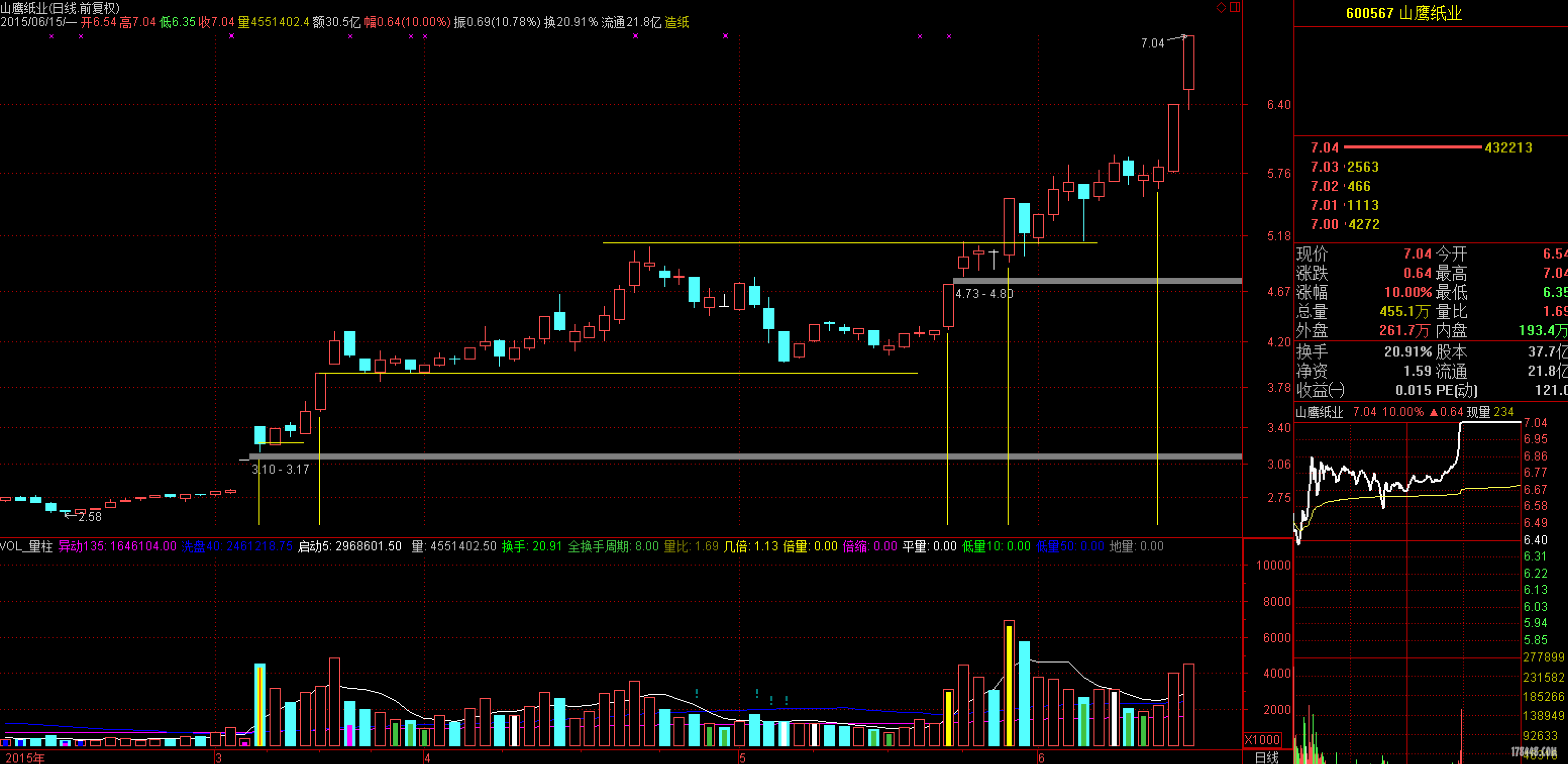
Task: Click the X1000 volume scale box
Action: 1262,740
